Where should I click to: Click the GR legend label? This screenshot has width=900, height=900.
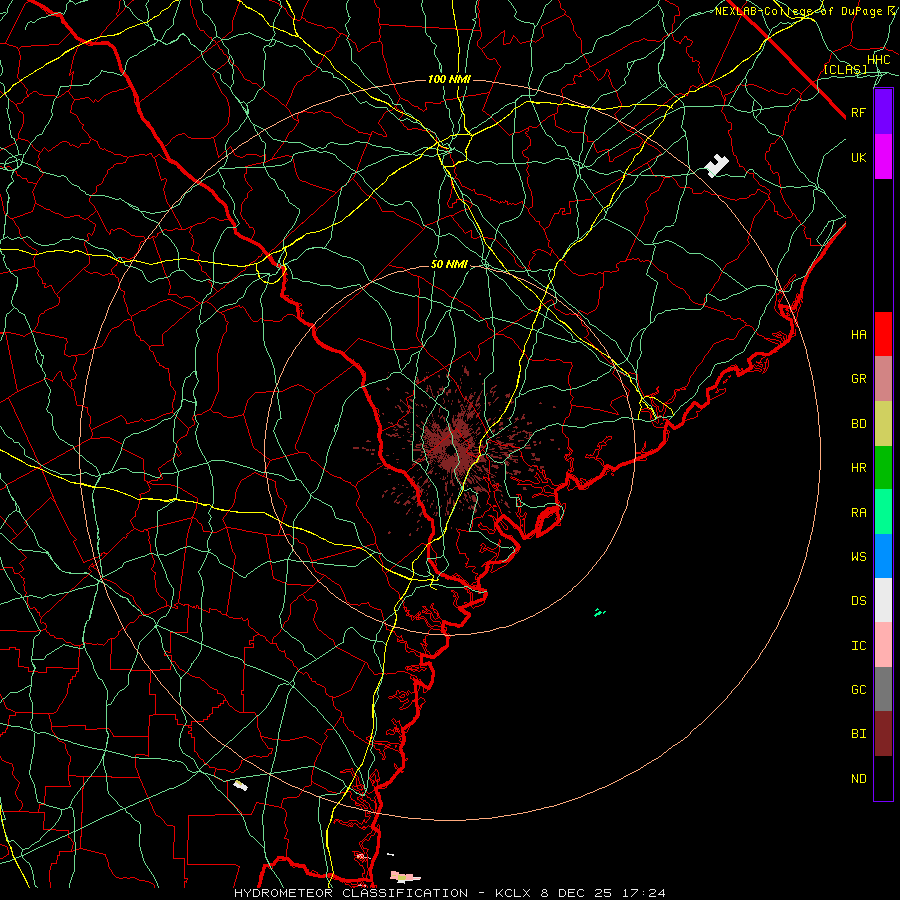858,379
